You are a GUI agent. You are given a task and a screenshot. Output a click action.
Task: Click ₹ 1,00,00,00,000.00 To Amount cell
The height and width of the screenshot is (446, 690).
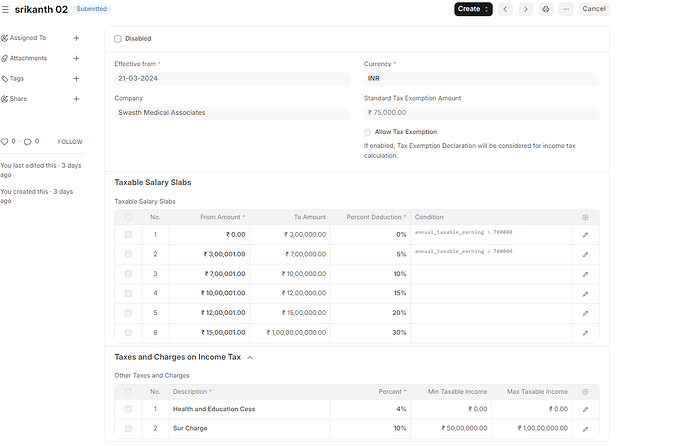pos(290,333)
